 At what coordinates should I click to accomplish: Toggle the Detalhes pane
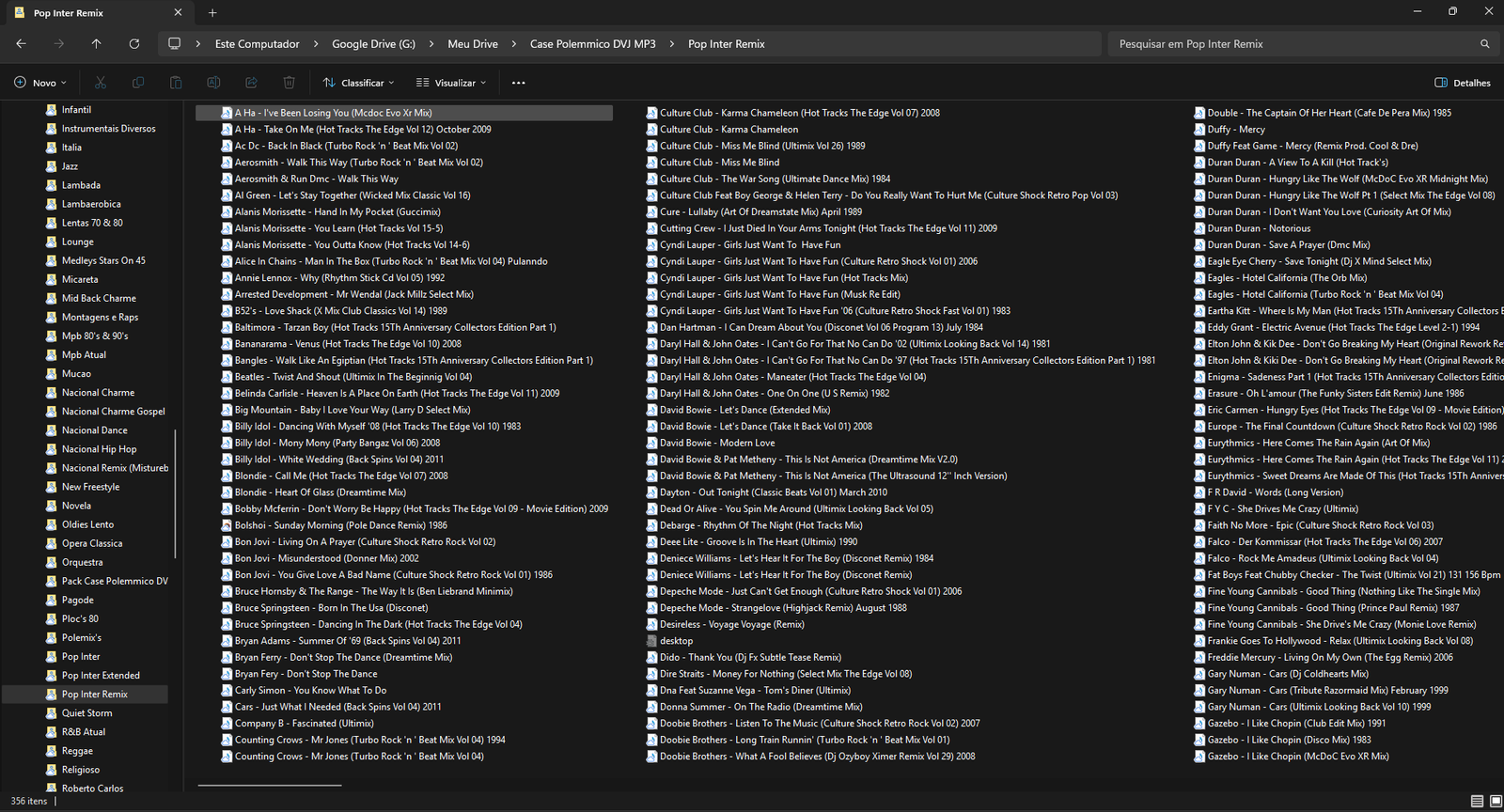[x=1463, y=83]
